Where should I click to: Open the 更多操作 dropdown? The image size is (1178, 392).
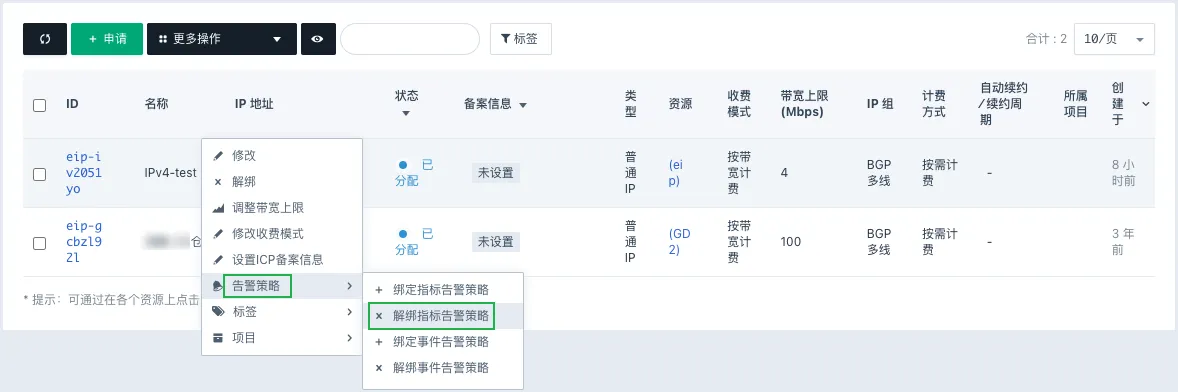[222, 39]
